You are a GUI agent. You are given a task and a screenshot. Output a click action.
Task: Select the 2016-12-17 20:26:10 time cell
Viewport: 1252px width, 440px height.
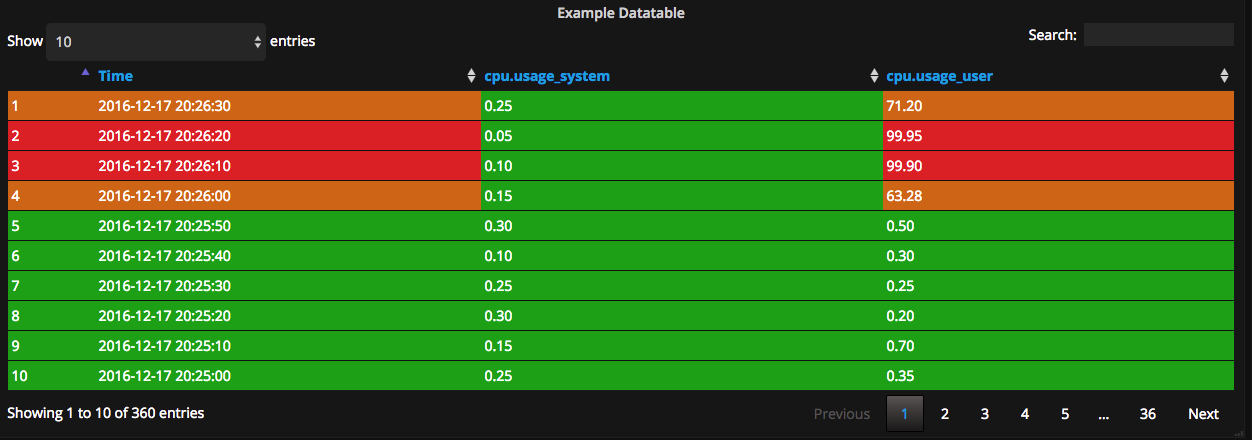[288, 165]
